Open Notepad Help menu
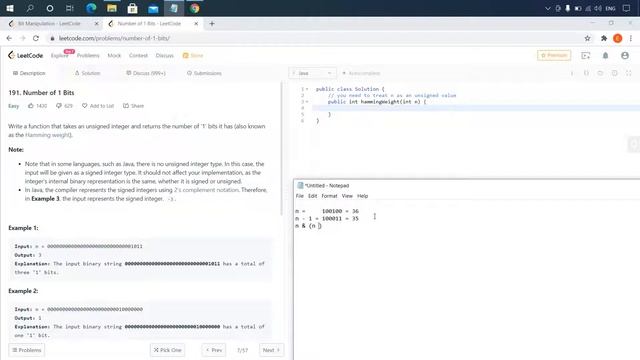 [362, 196]
